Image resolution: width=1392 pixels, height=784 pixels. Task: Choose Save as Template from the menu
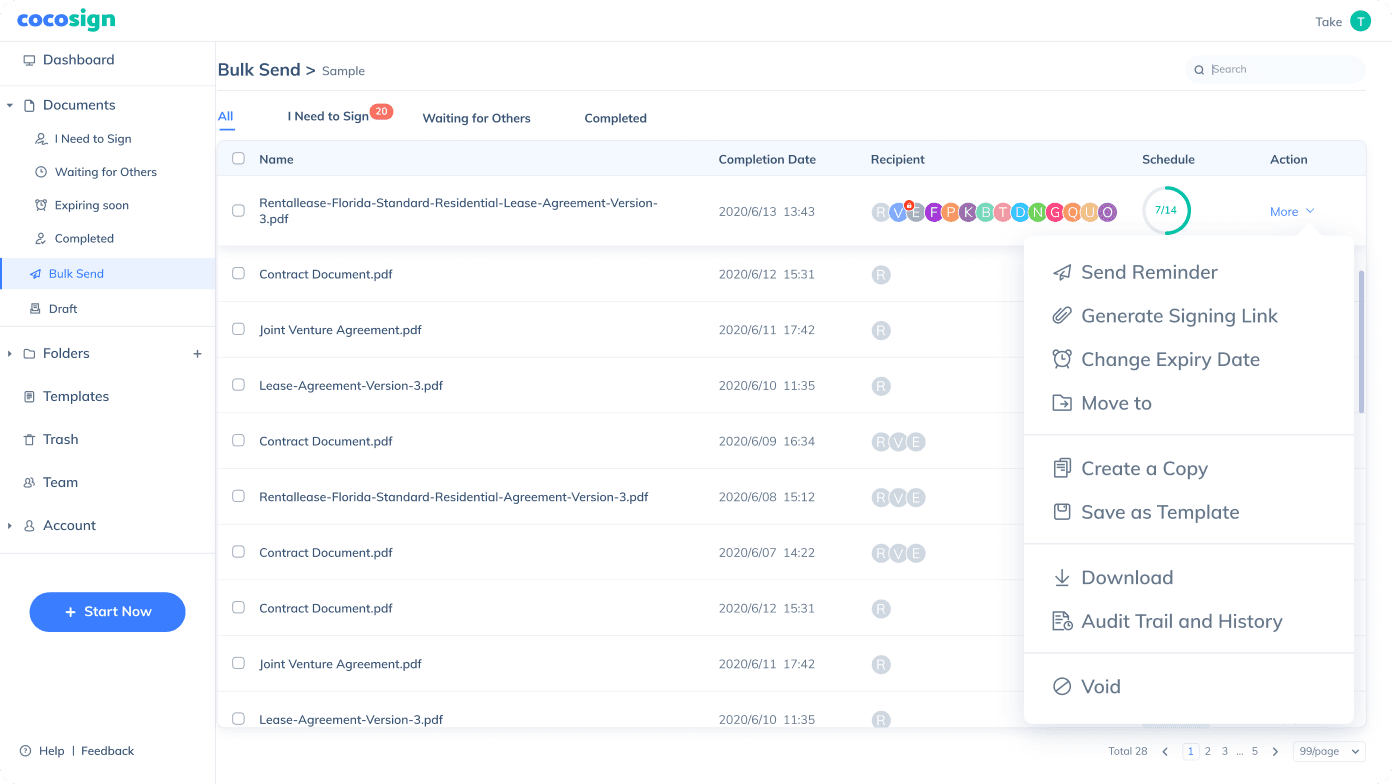pos(1160,512)
